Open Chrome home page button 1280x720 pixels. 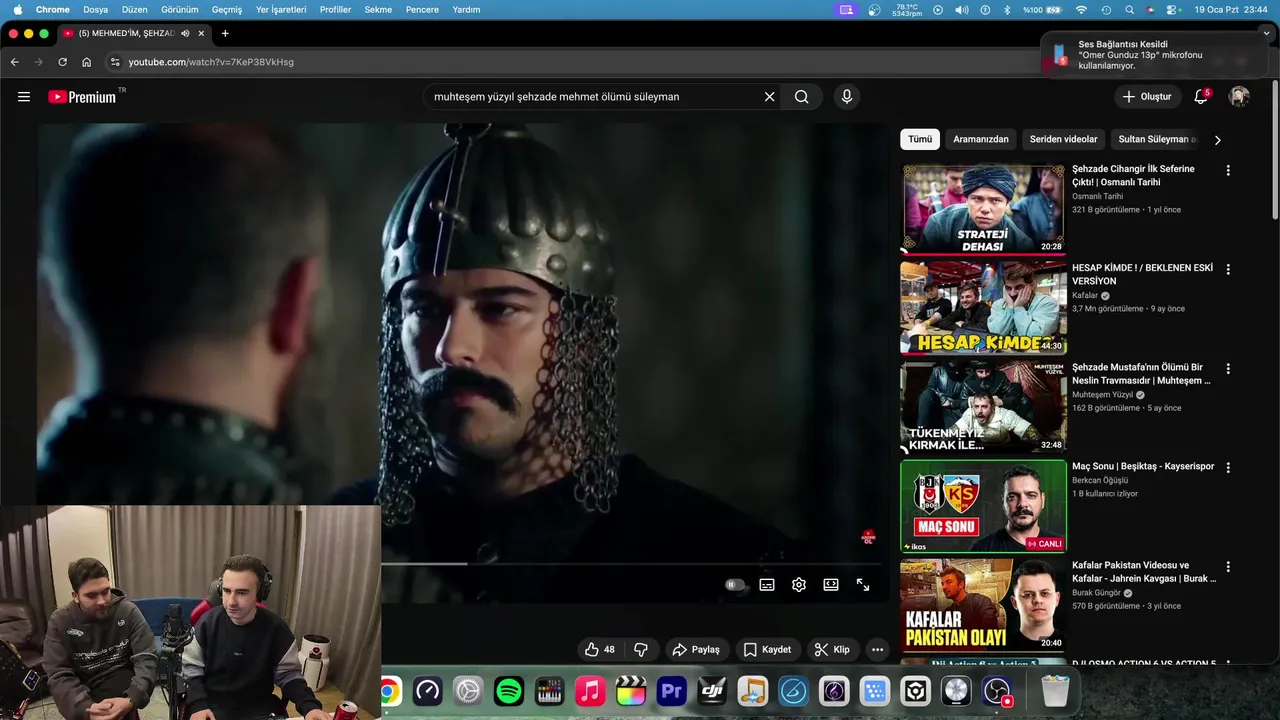coord(86,62)
